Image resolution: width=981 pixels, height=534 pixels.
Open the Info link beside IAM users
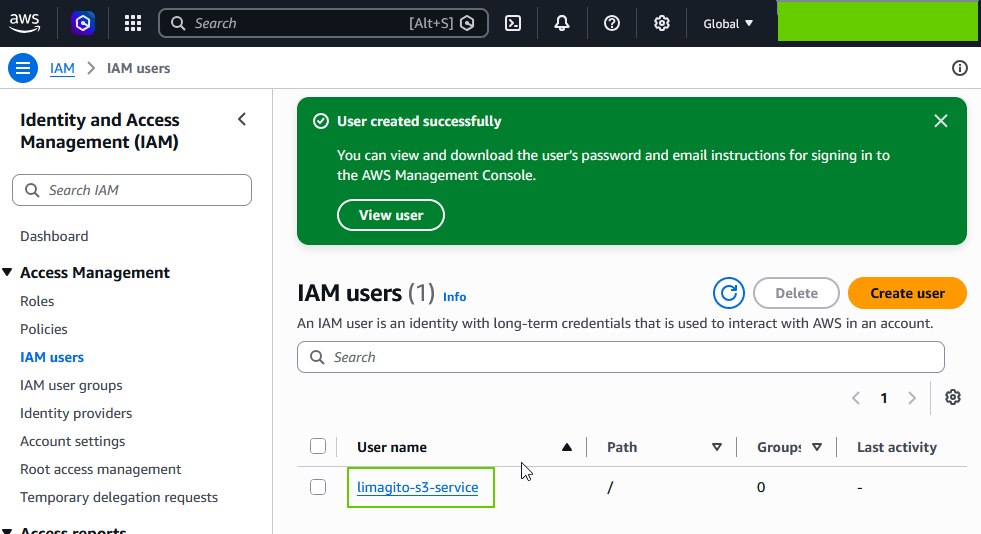coord(454,297)
